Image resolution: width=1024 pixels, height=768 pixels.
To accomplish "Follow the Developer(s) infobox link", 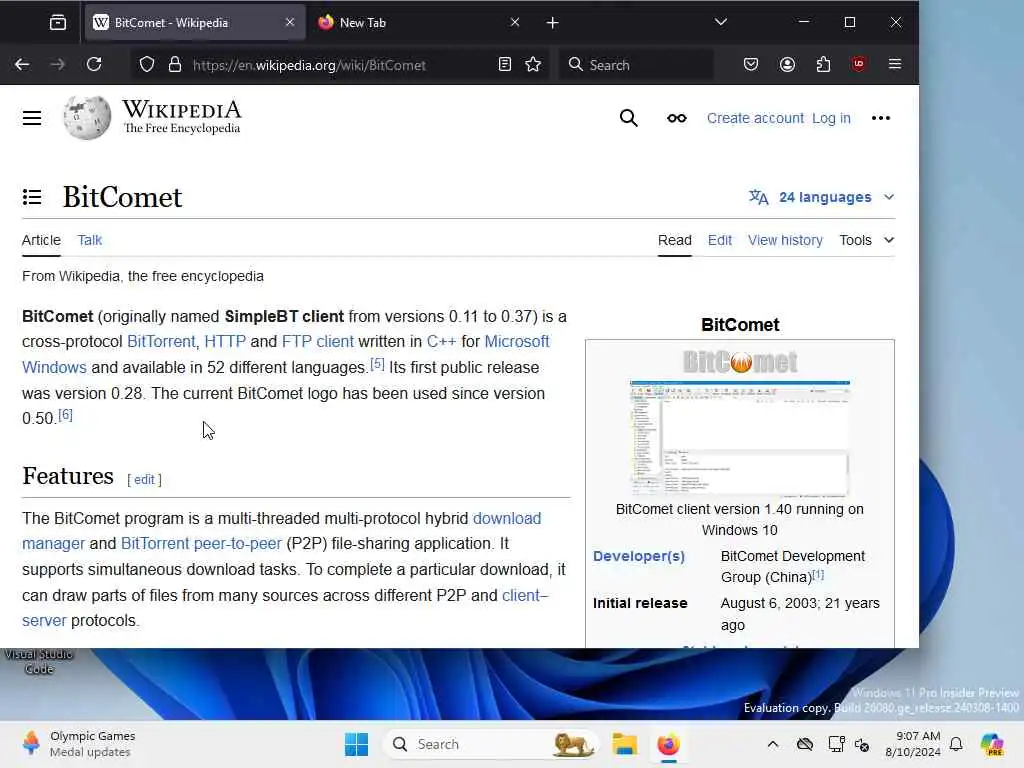I will [x=639, y=556].
